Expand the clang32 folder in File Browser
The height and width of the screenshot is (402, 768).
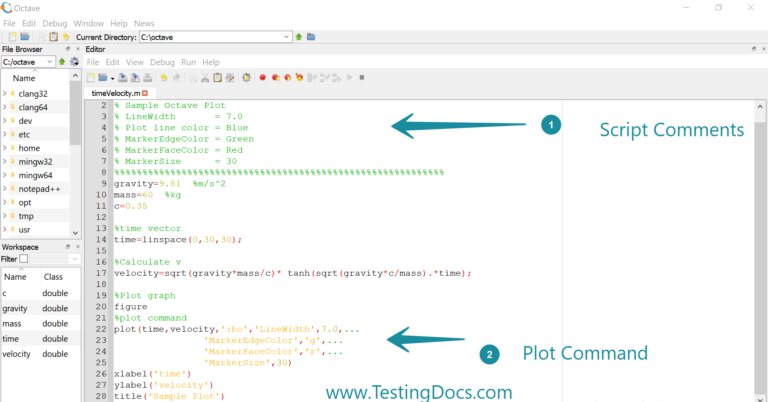click(x=5, y=93)
